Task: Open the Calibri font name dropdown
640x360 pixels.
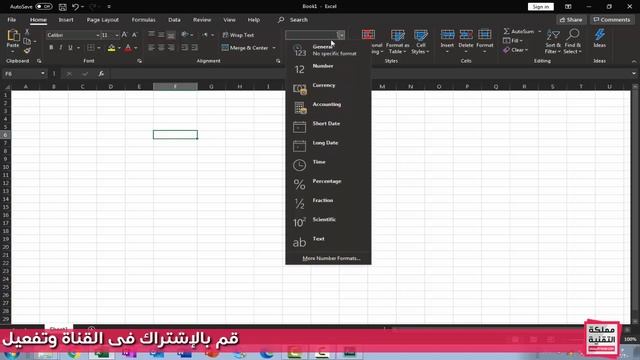Action: click(98, 35)
